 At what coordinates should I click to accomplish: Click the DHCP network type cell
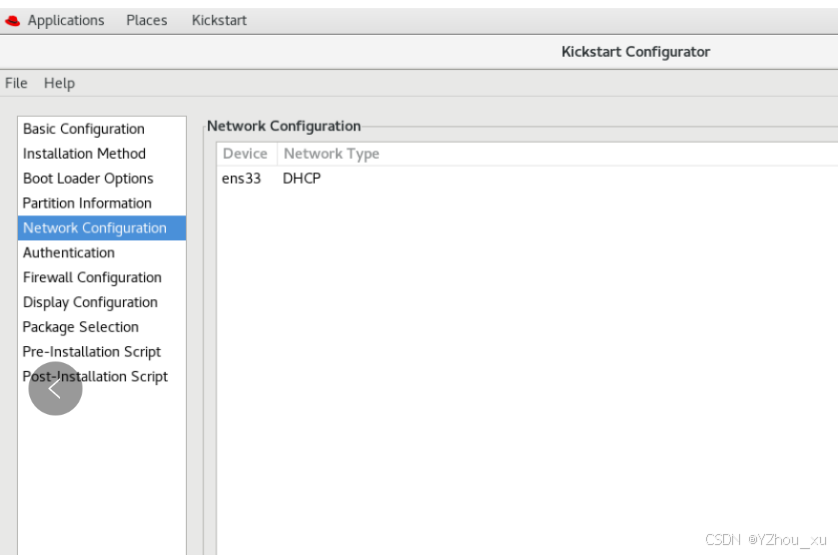click(x=302, y=179)
